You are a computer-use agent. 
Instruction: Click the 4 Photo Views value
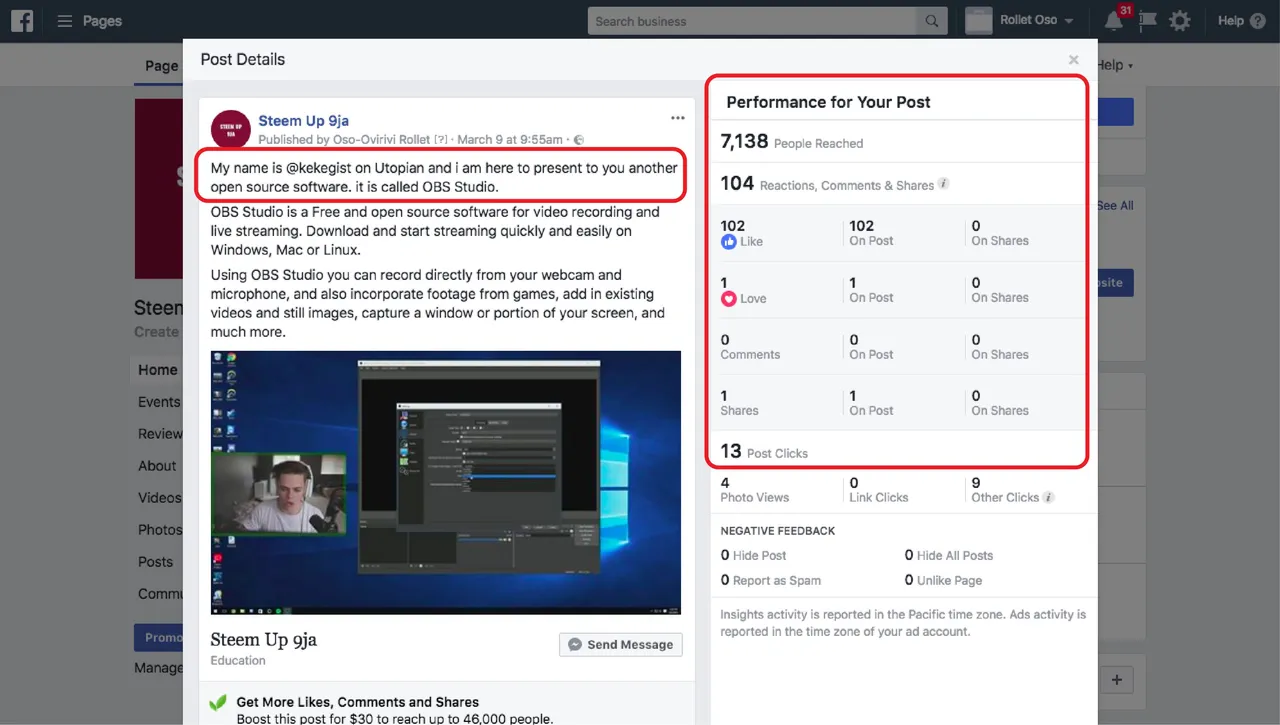[x=725, y=483]
